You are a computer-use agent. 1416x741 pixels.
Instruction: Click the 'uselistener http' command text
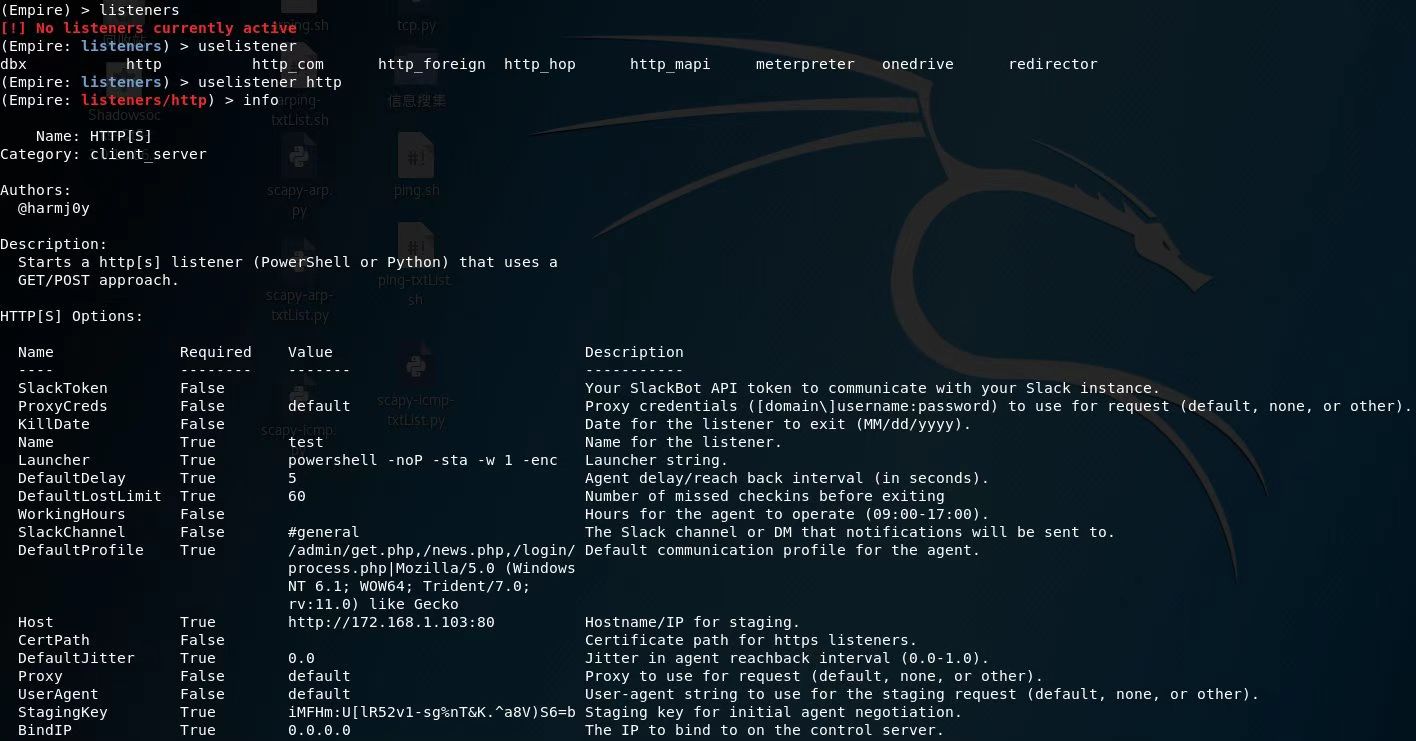click(270, 82)
